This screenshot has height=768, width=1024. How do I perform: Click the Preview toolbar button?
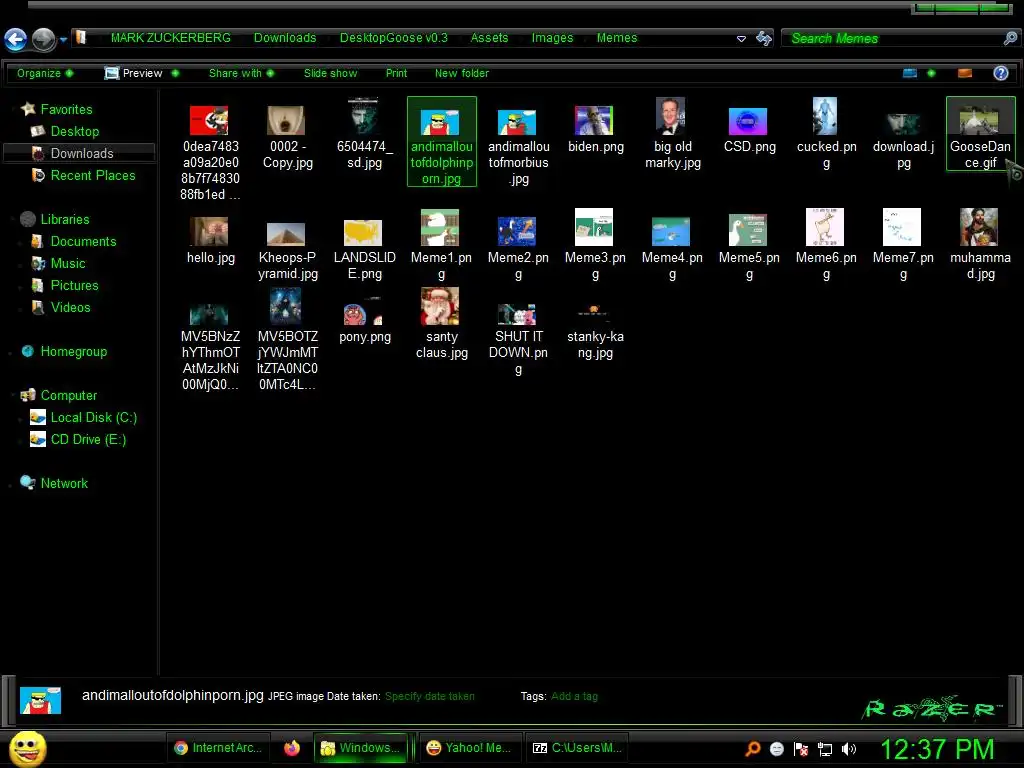pyautogui.click(x=133, y=73)
